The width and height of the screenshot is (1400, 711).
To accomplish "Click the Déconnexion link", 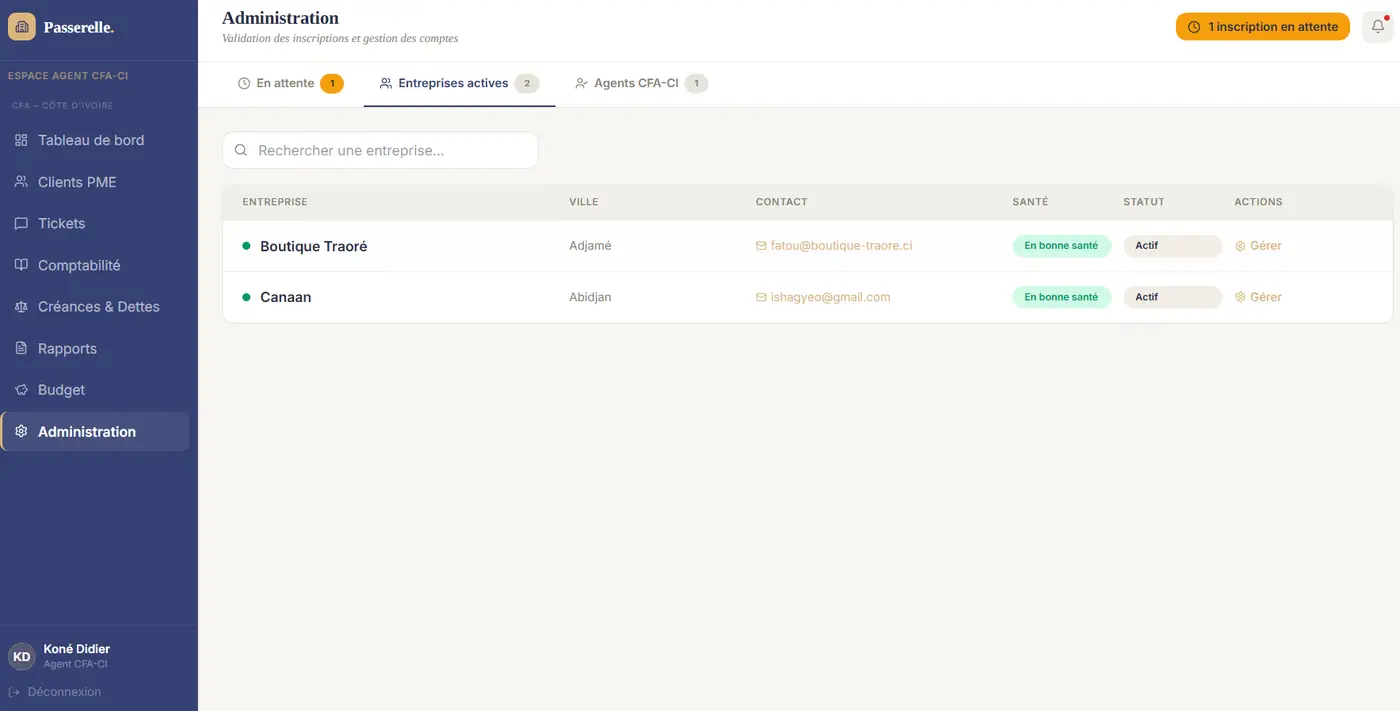I will click(x=55, y=692).
